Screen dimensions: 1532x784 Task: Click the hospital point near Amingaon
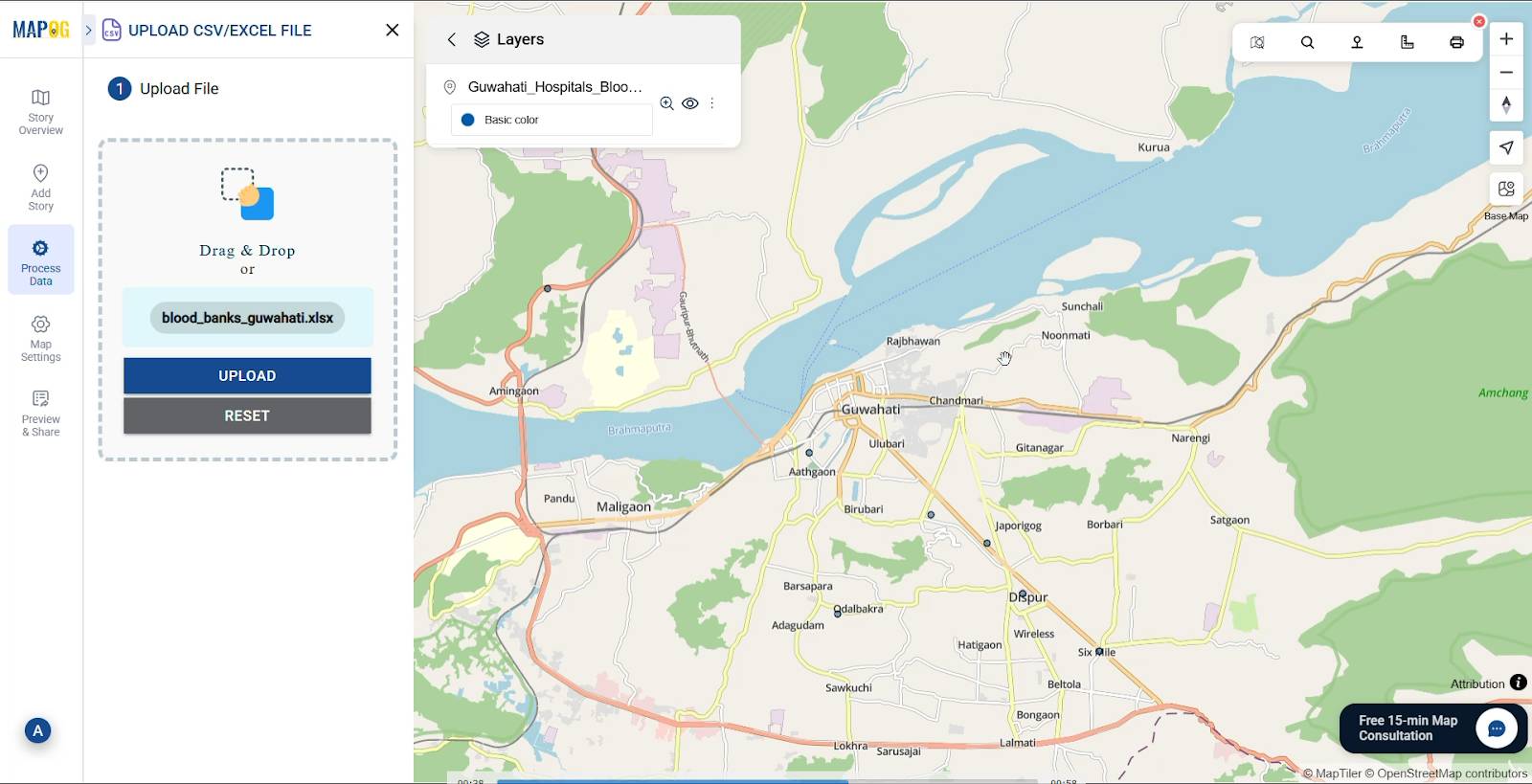pyautogui.click(x=548, y=288)
